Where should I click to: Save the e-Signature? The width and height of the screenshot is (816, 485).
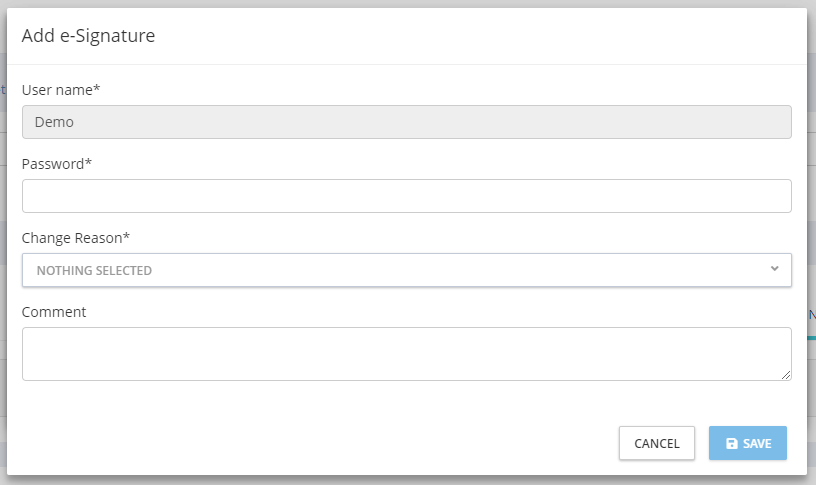pos(747,443)
